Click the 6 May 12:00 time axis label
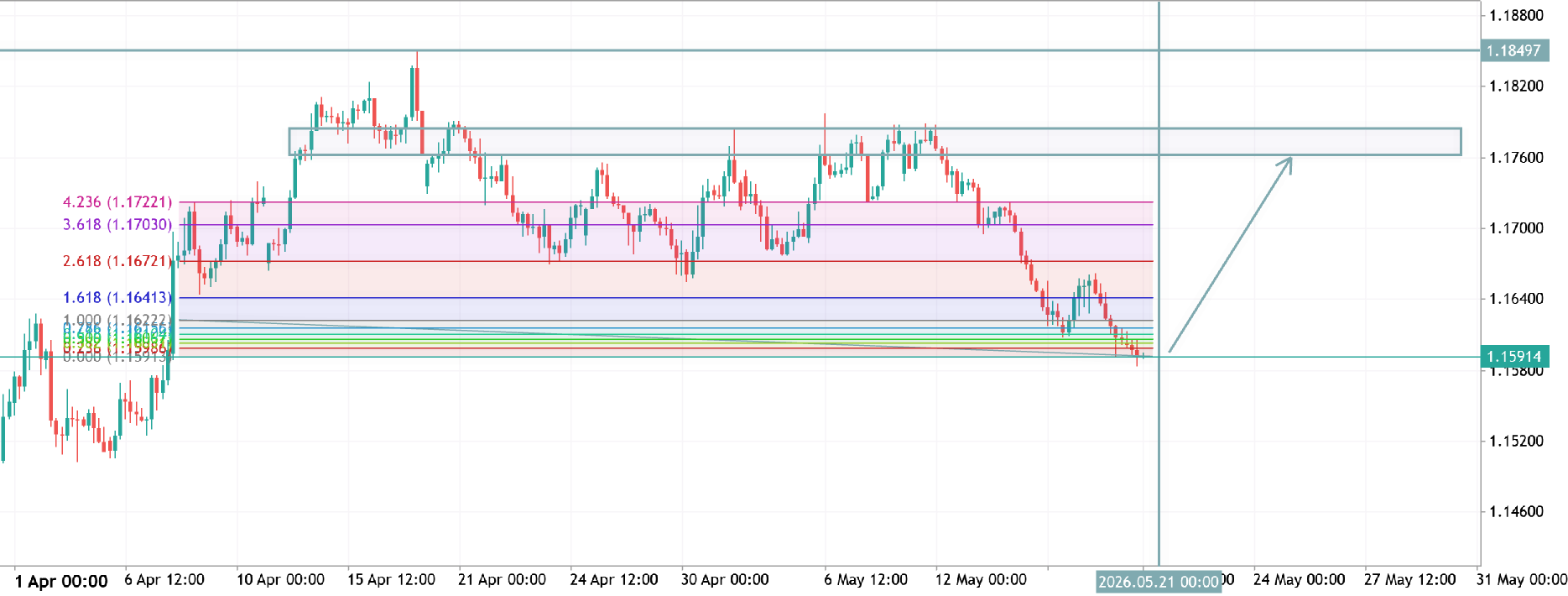Image resolution: width=1568 pixels, height=596 pixels. pos(866,580)
